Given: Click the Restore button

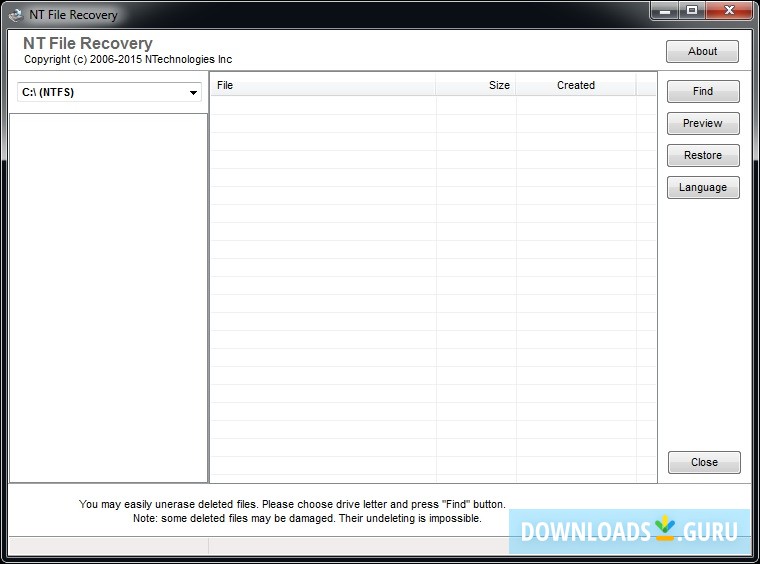Looking at the screenshot, I should 703,156.
